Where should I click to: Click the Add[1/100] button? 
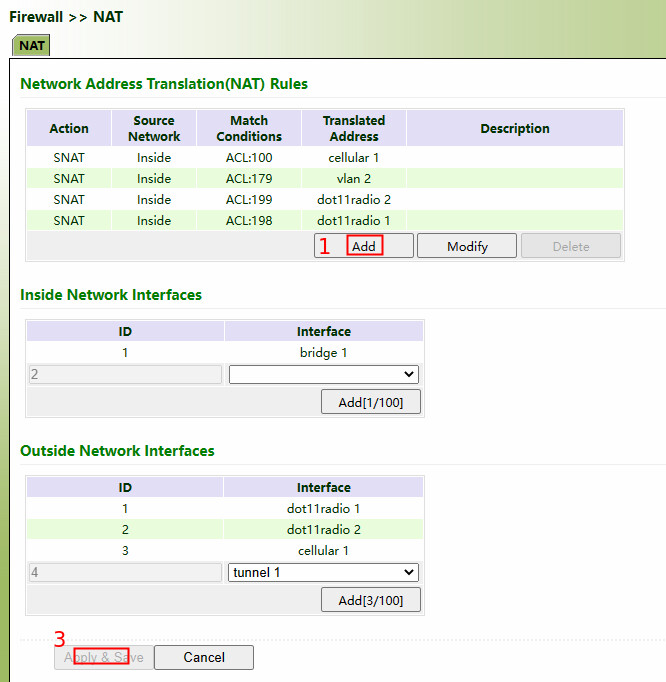[x=370, y=402]
